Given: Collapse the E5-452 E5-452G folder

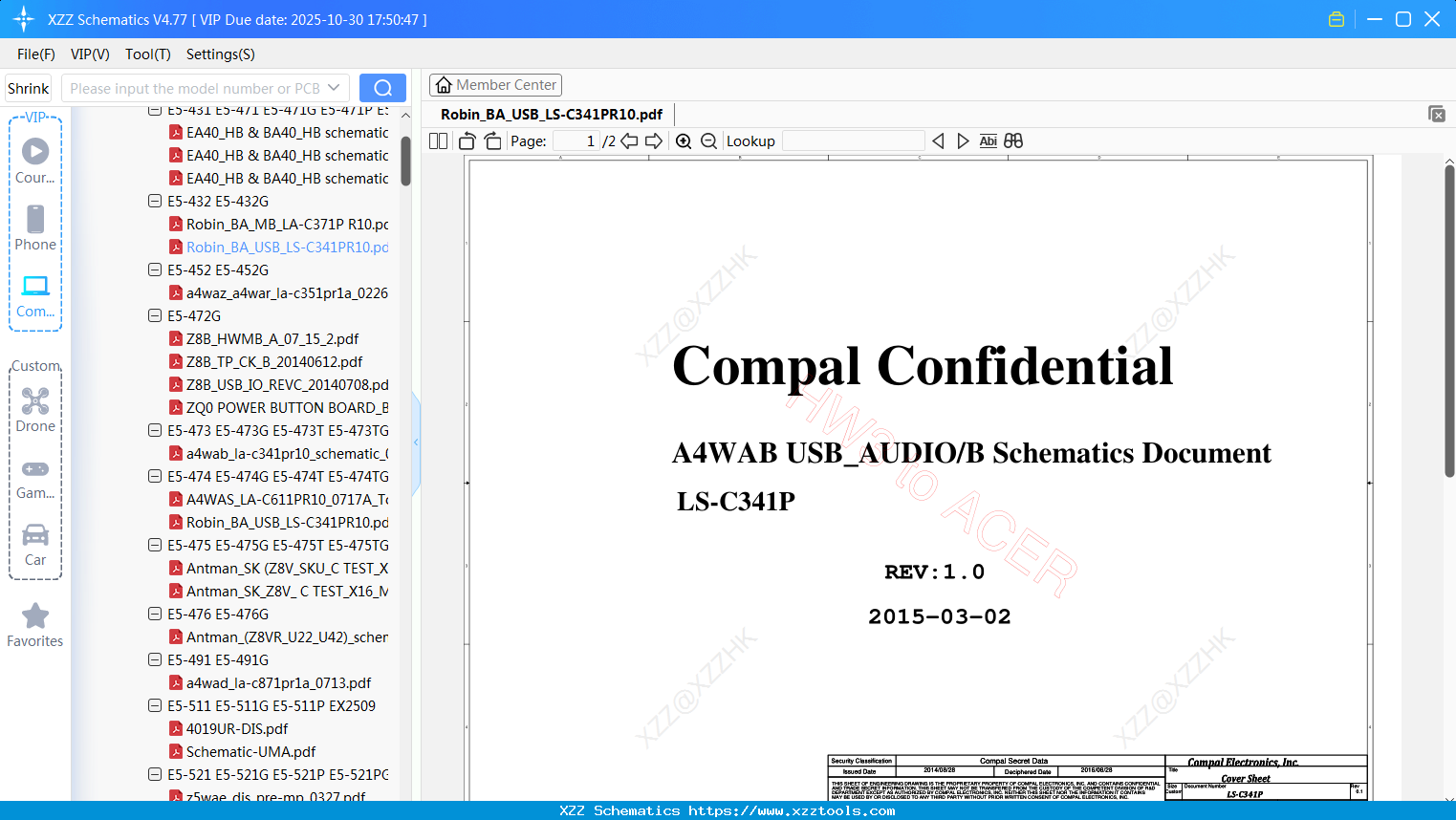Looking at the screenshot, I should pyautogui.click(x=155, y=270).
